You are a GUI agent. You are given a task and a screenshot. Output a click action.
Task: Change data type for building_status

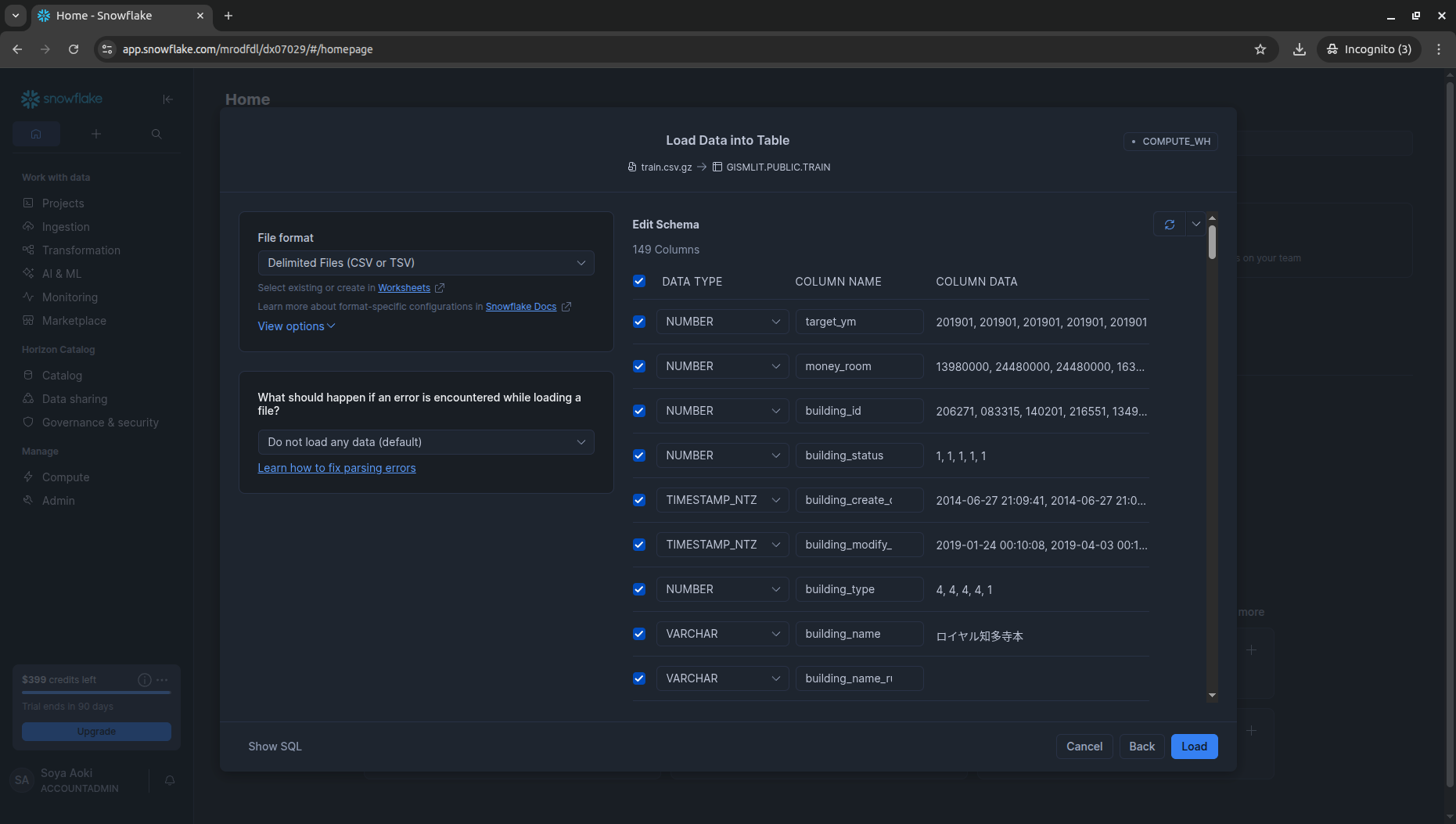tap(721, 455)
